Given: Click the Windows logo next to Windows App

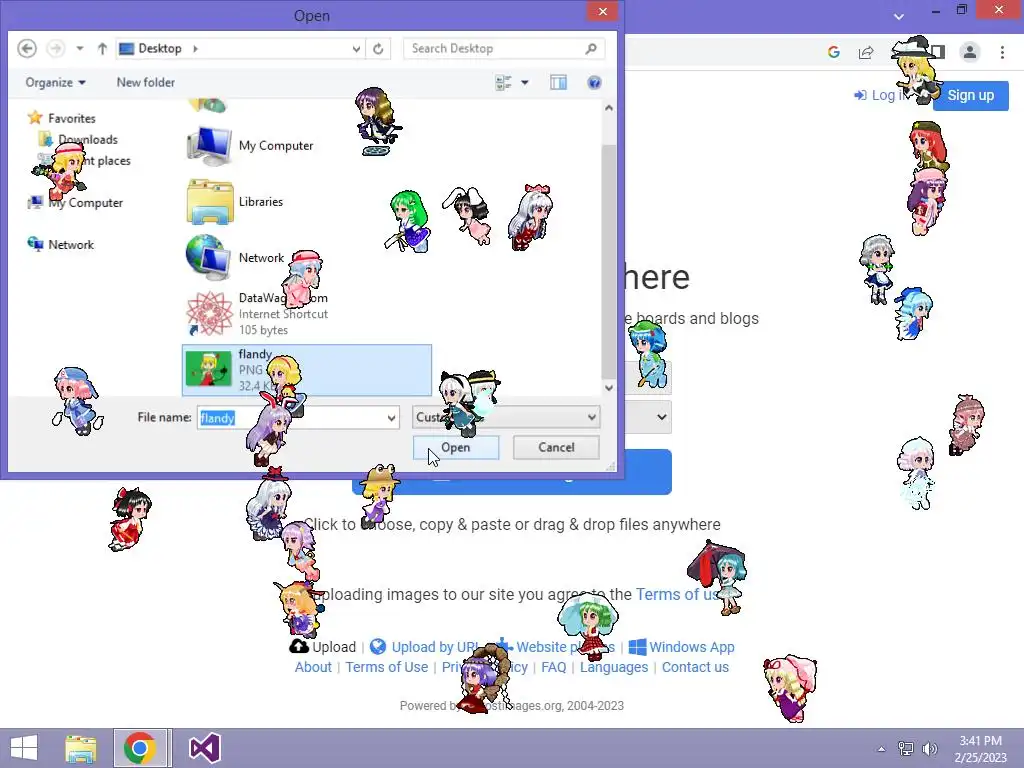Looking at the screenshot, I should (x=637, y=647).
